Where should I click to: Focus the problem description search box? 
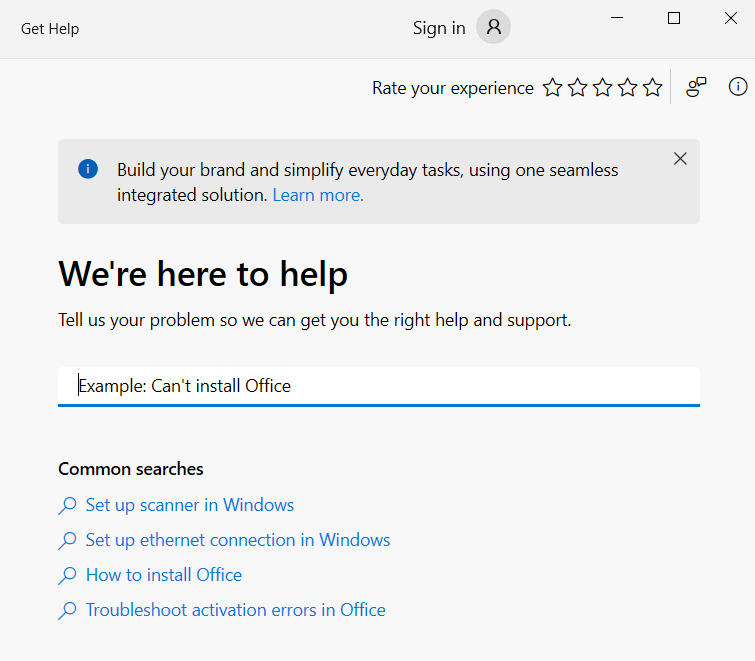coord(378,386)
